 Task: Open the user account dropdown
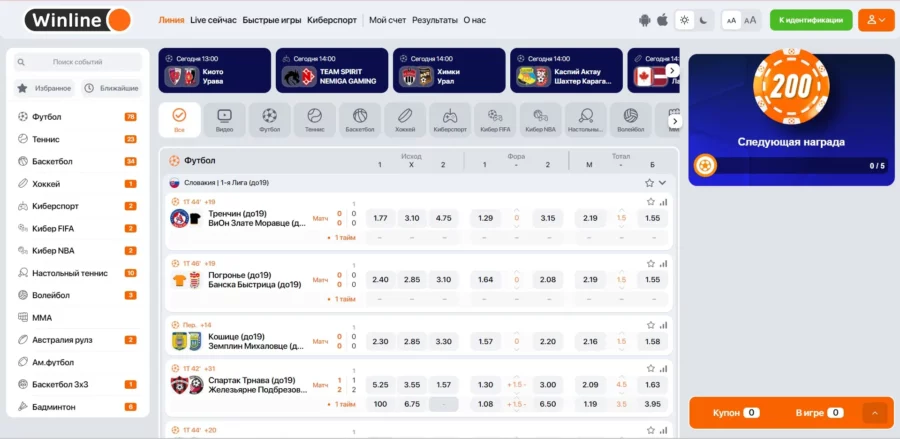tap(875, 20)
